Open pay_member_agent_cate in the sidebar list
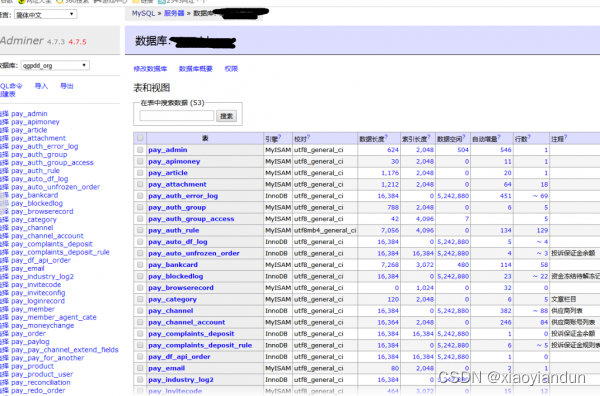 [54, 318]
